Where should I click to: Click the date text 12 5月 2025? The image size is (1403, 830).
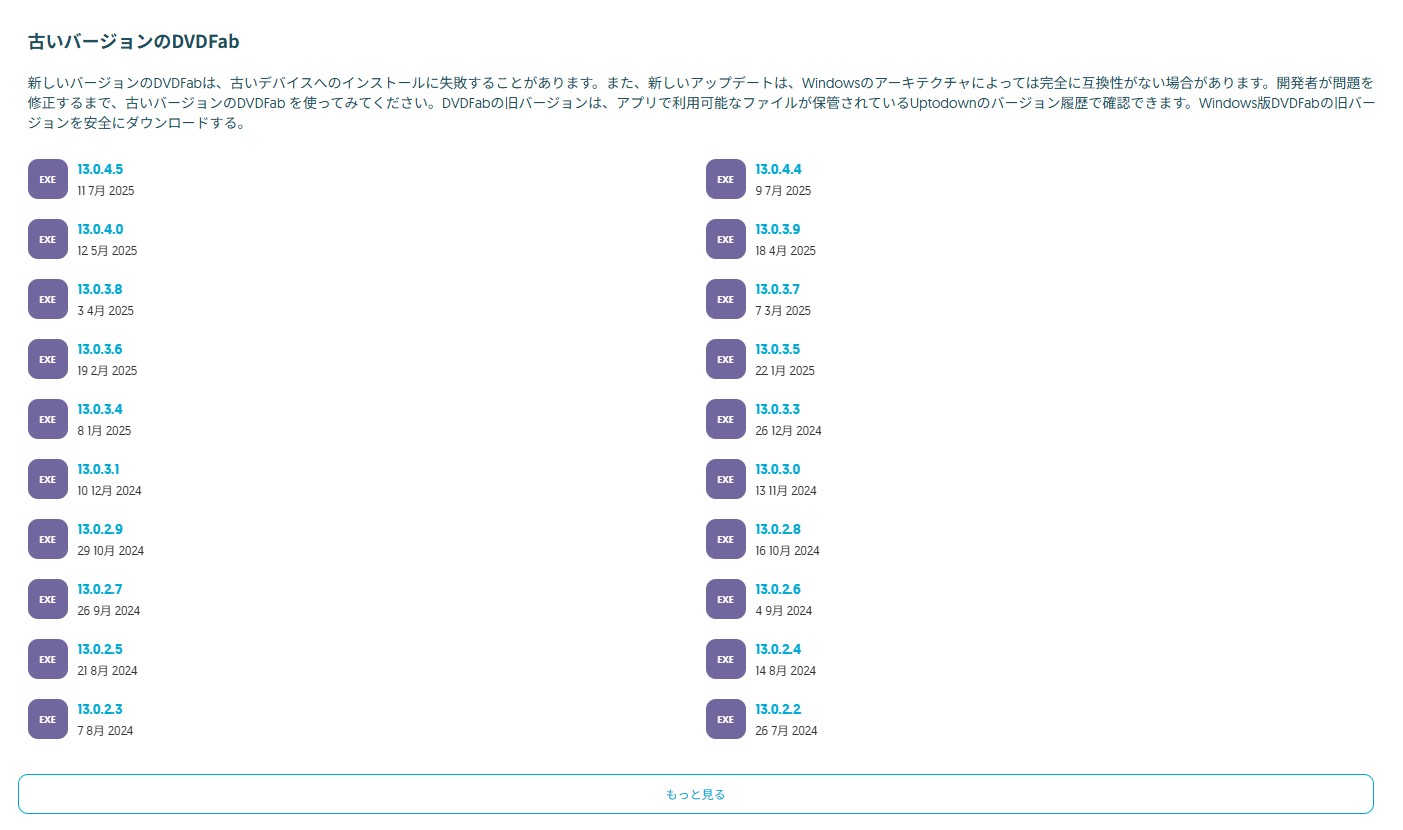[x=107, y=251]
